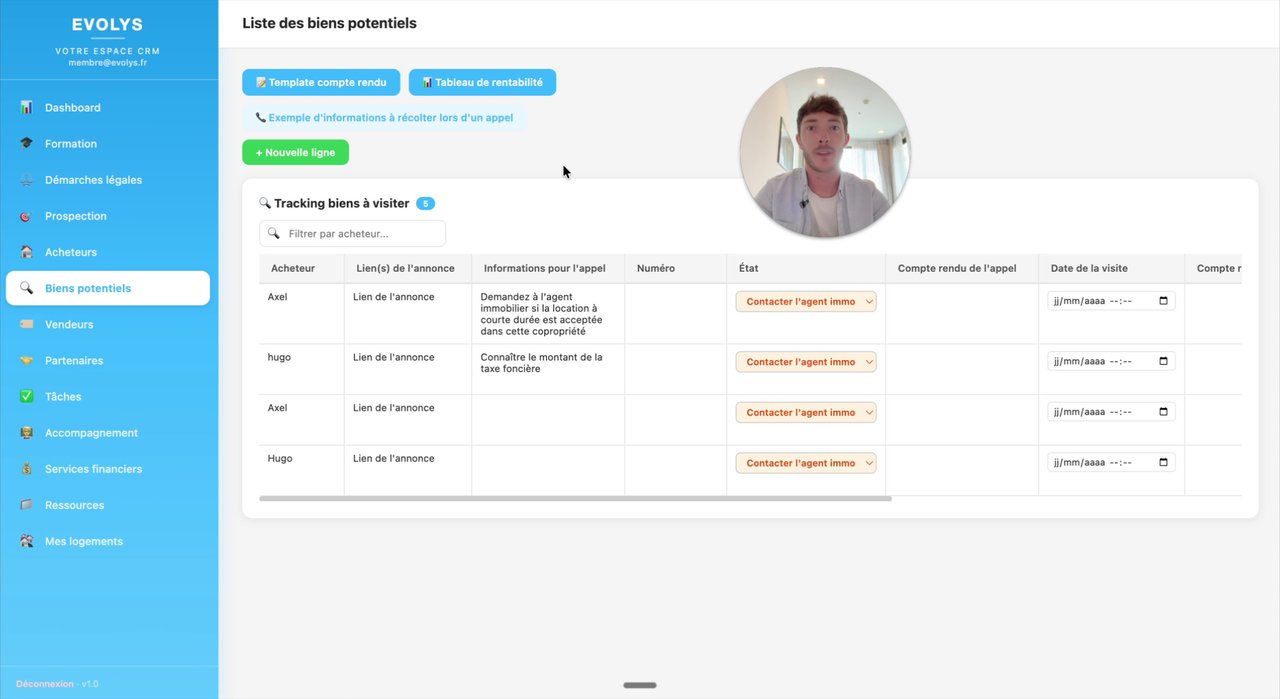Image resolution: width=1280 pixels, height=699 pixels.
Task: Click the table's horizontal scrollbar
Action: click(x=575, y=498)
